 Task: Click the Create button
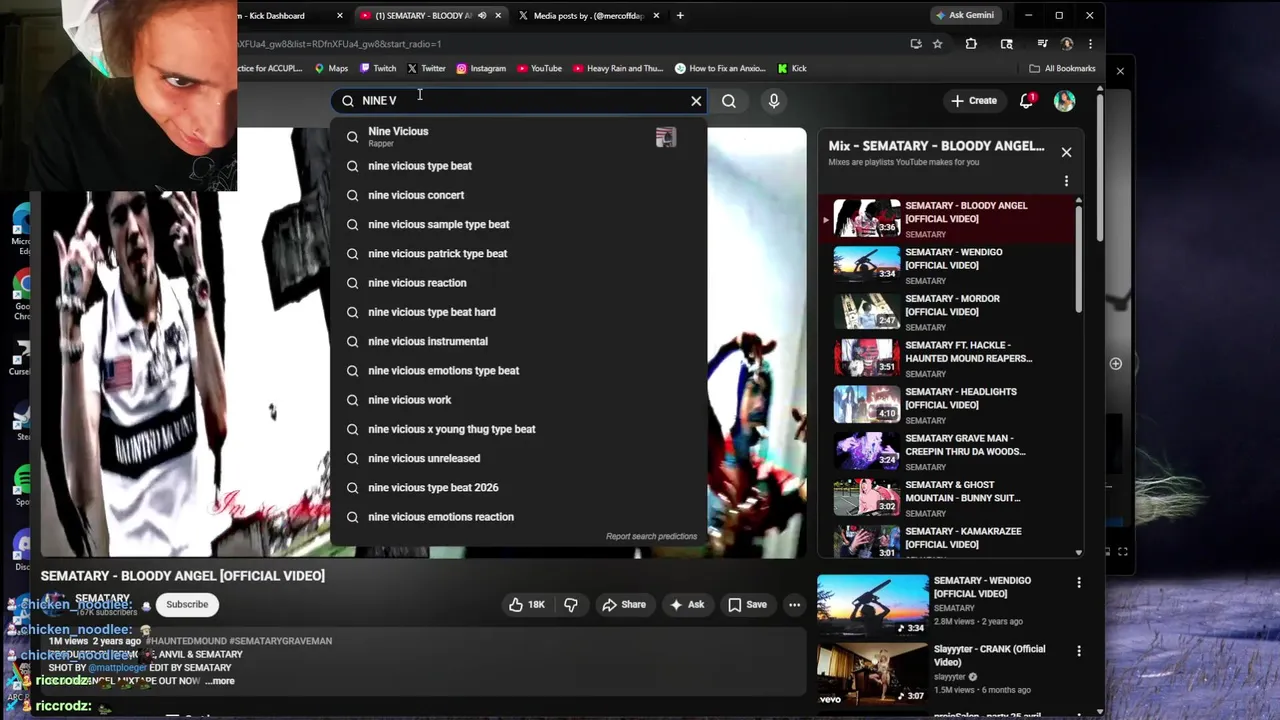[x=974, y=101]
